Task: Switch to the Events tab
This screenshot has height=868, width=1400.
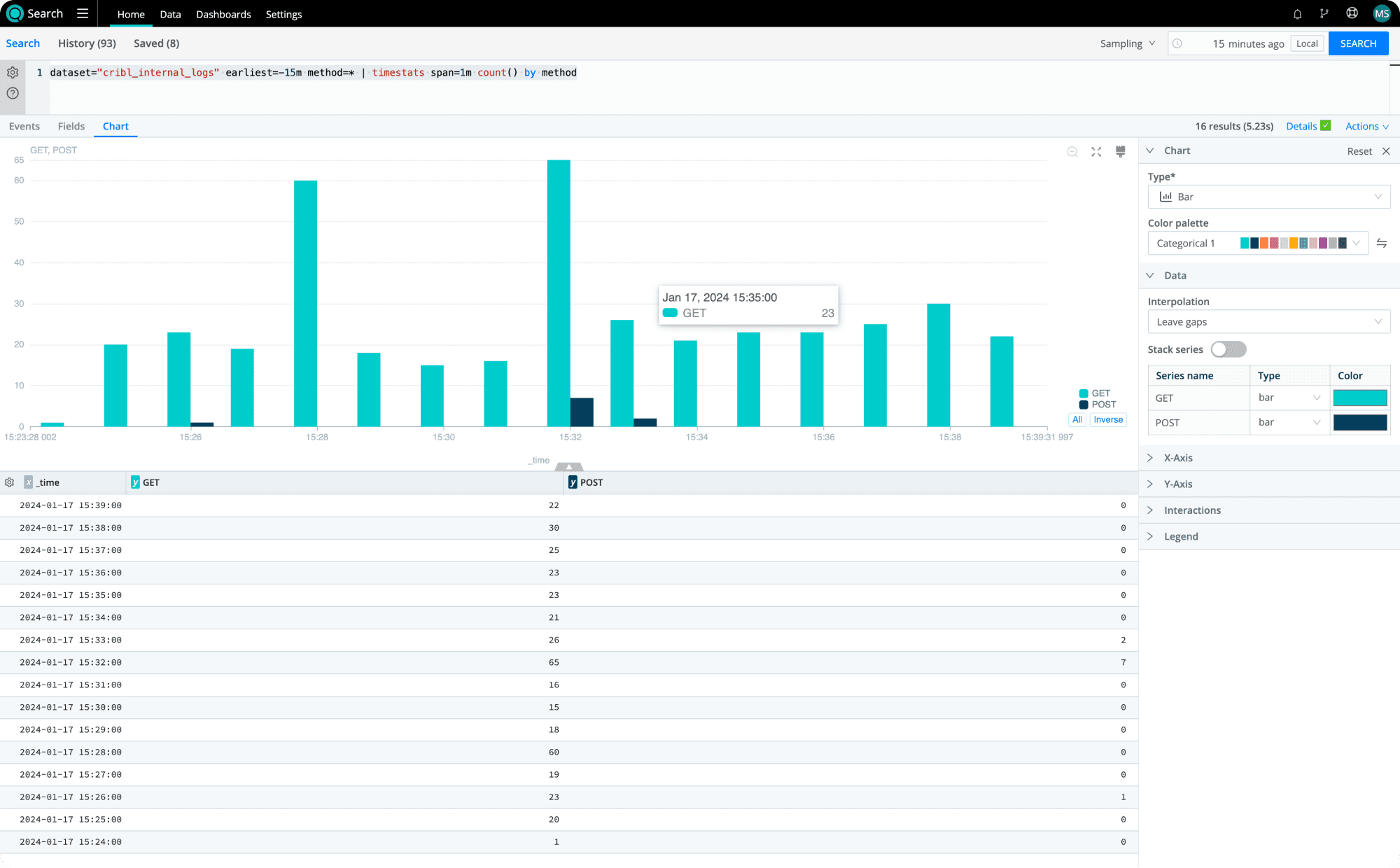Action: (24, 126)
